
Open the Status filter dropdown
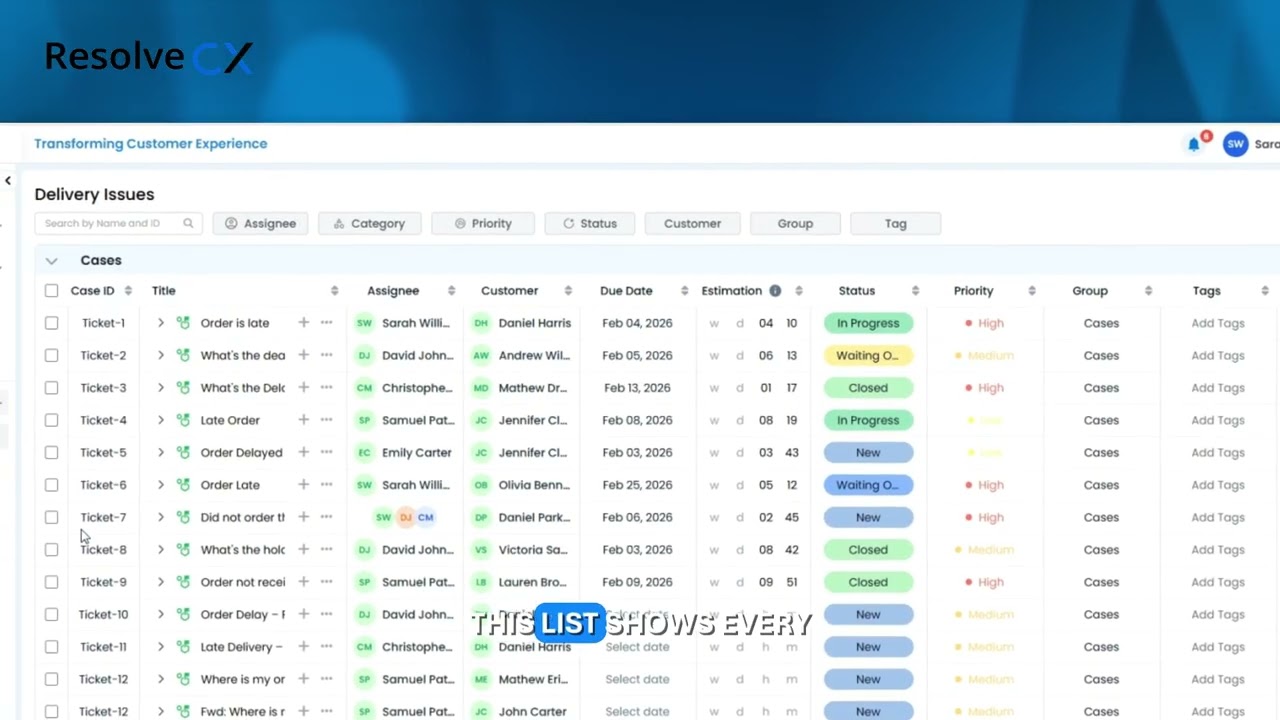click(x=590, y=223)
